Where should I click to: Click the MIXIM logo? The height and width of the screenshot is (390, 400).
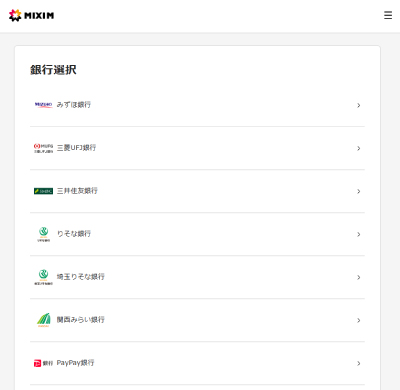31,15
